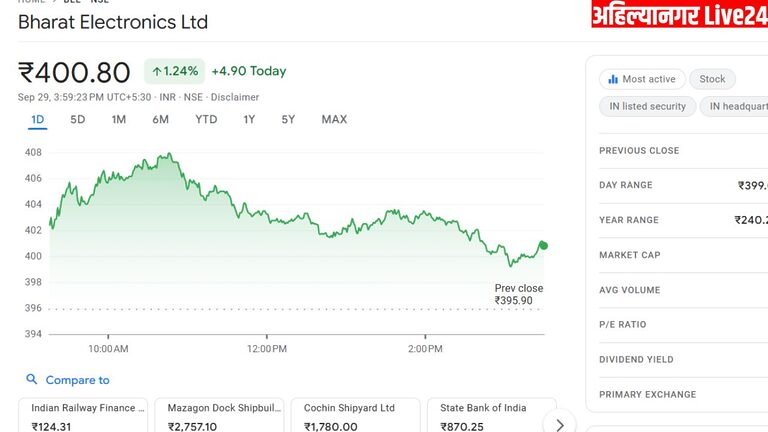Open Mazagon Dock Shipbuilders card
768x432 pixels.
[x=219, y=416]
